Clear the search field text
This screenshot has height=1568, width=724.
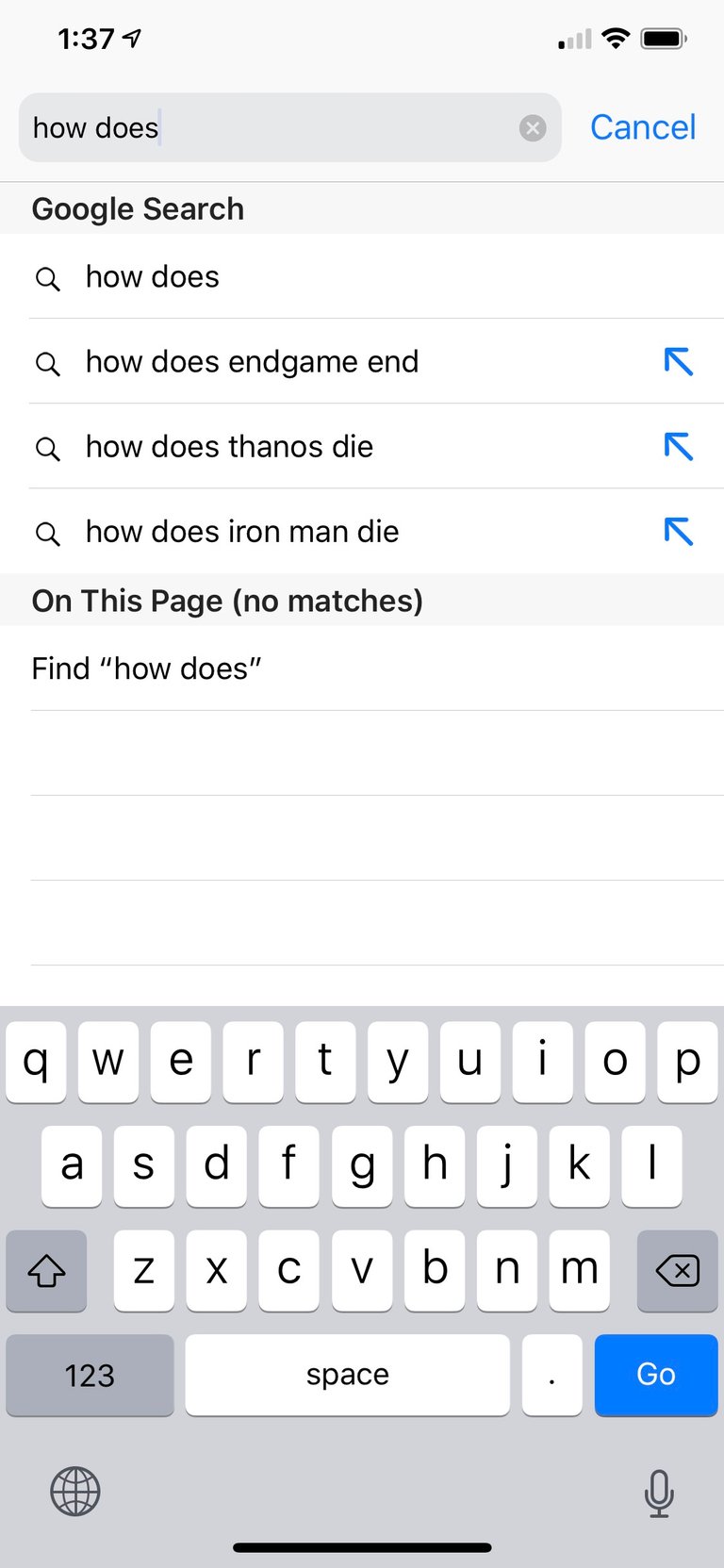[533, 127]
